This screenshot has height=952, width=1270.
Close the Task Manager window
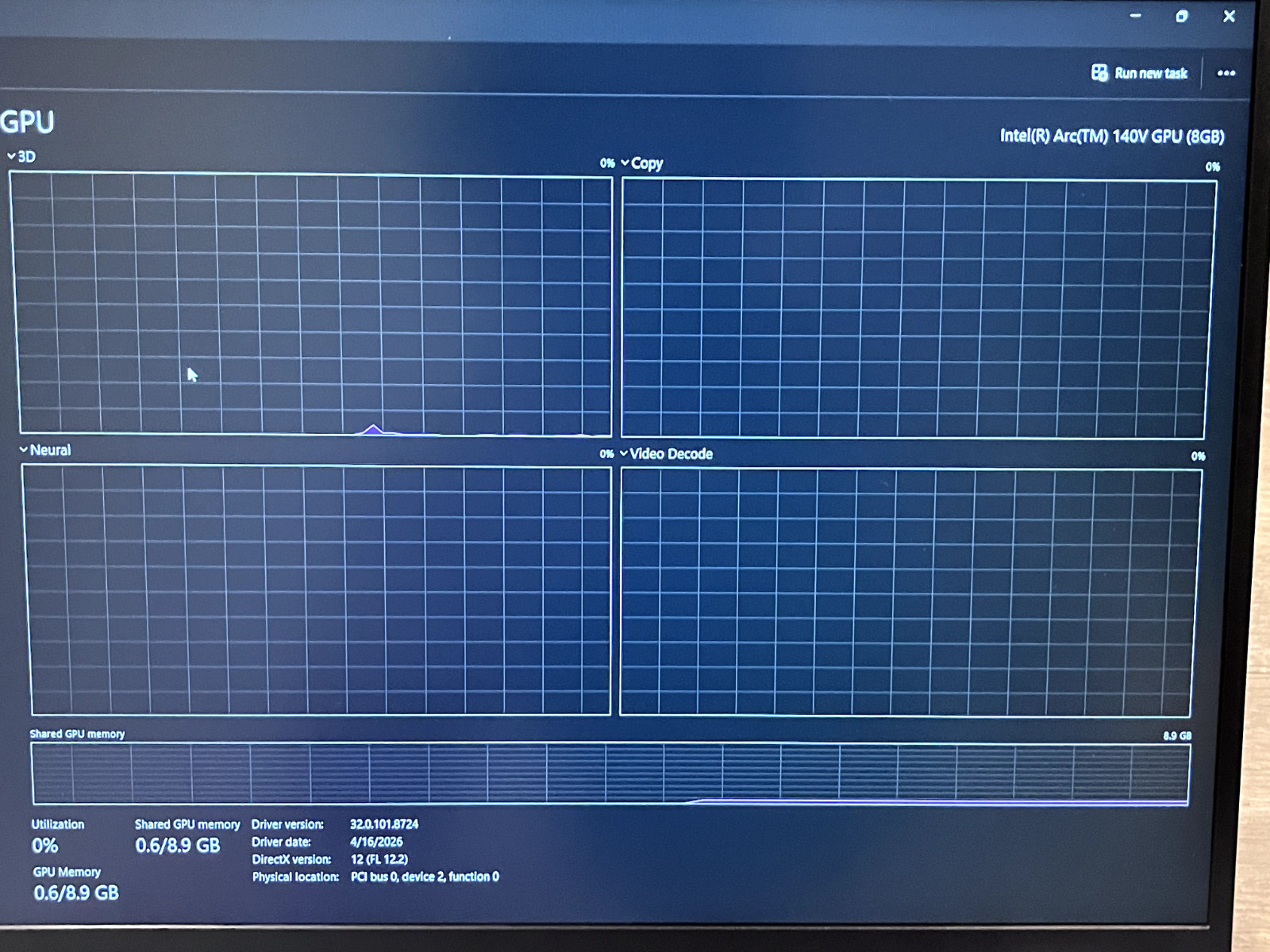pyautogui.click(x=1229, y=16)
